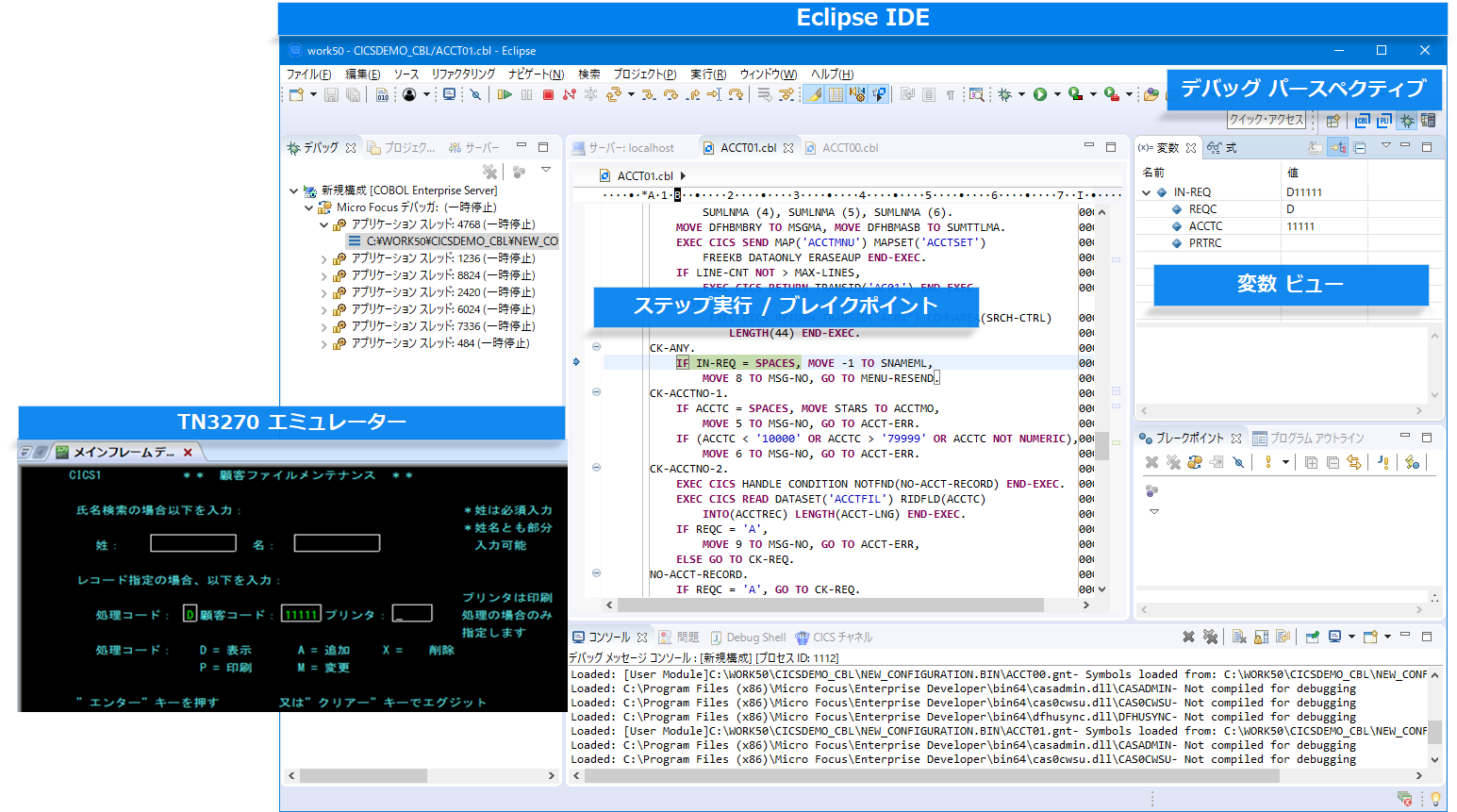Collapse the 新規構成 [COBOL Enterprise Server] node
The image size is (1457, 812).
294,191
